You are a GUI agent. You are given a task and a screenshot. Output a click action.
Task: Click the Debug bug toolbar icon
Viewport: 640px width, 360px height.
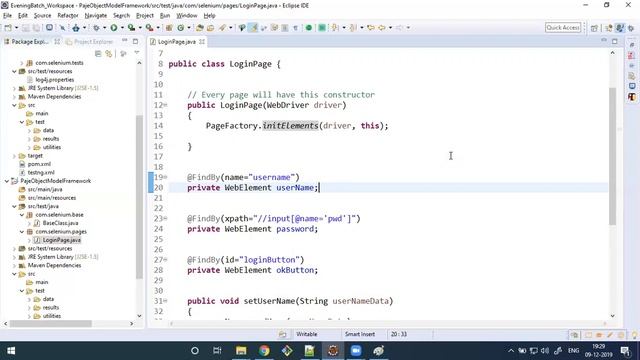96,28
